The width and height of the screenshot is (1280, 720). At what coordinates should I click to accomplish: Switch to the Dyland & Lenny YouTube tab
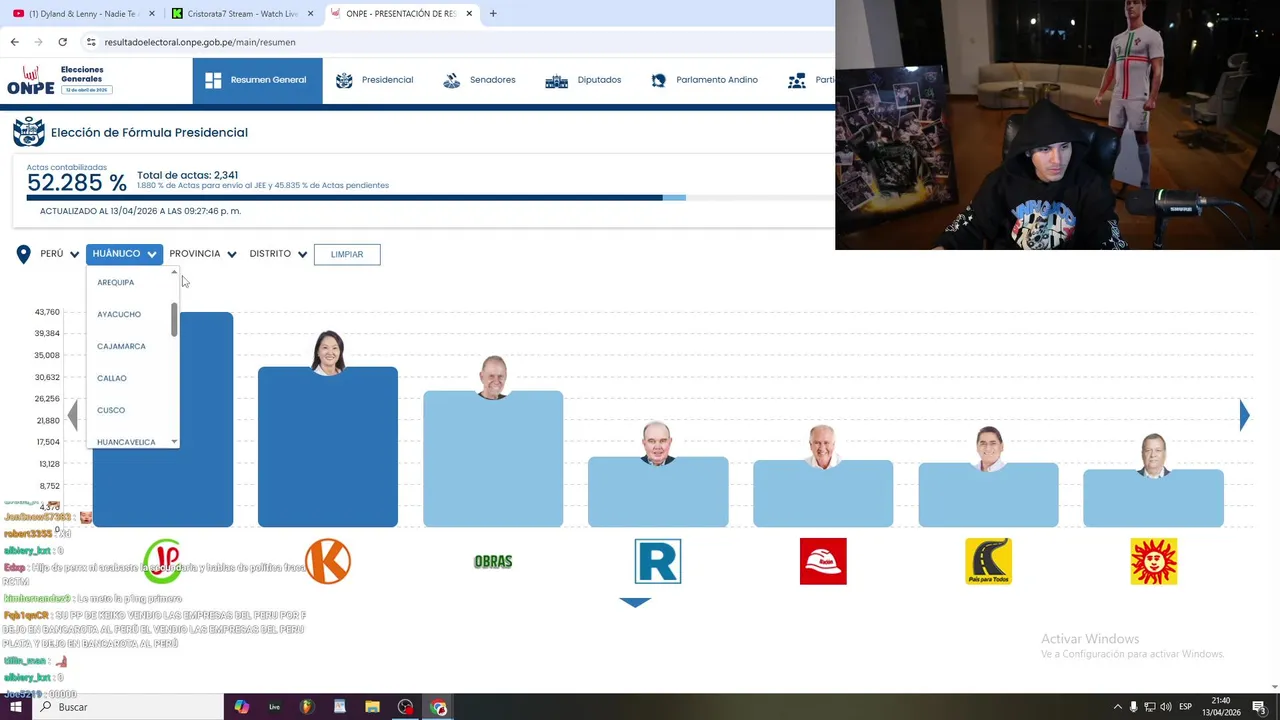click(84, 14)
